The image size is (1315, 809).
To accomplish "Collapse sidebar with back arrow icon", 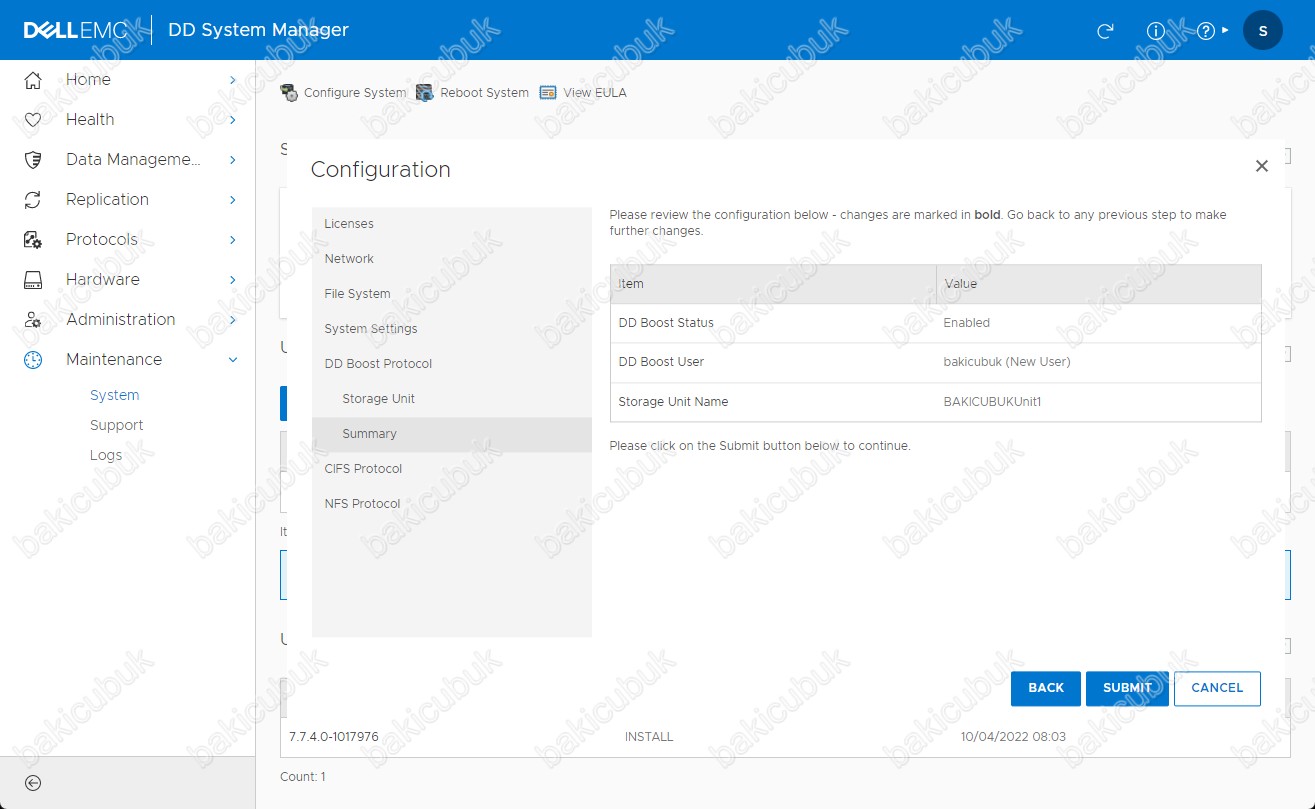I will pyautogui.click(x=33, y=783).
